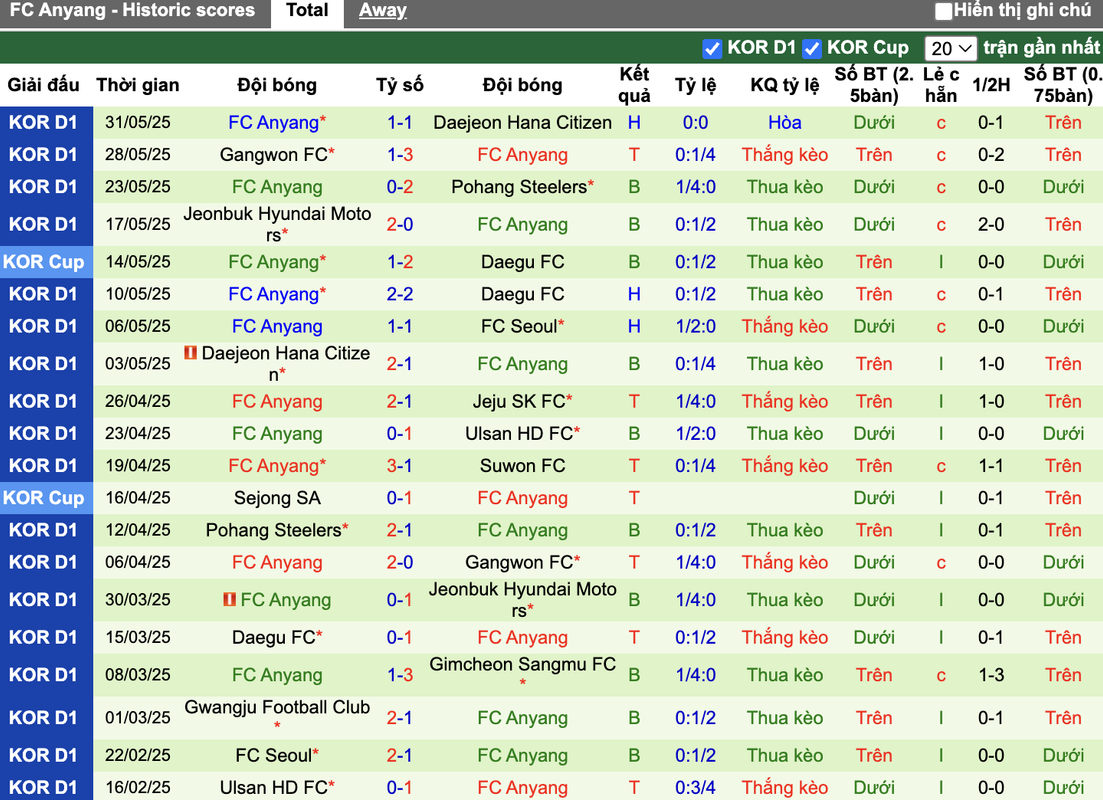Open Jeonbuk Hyundai Motors link in 17/05/25 row
The width and height of the screenshot is (1103, 800).
277,224
